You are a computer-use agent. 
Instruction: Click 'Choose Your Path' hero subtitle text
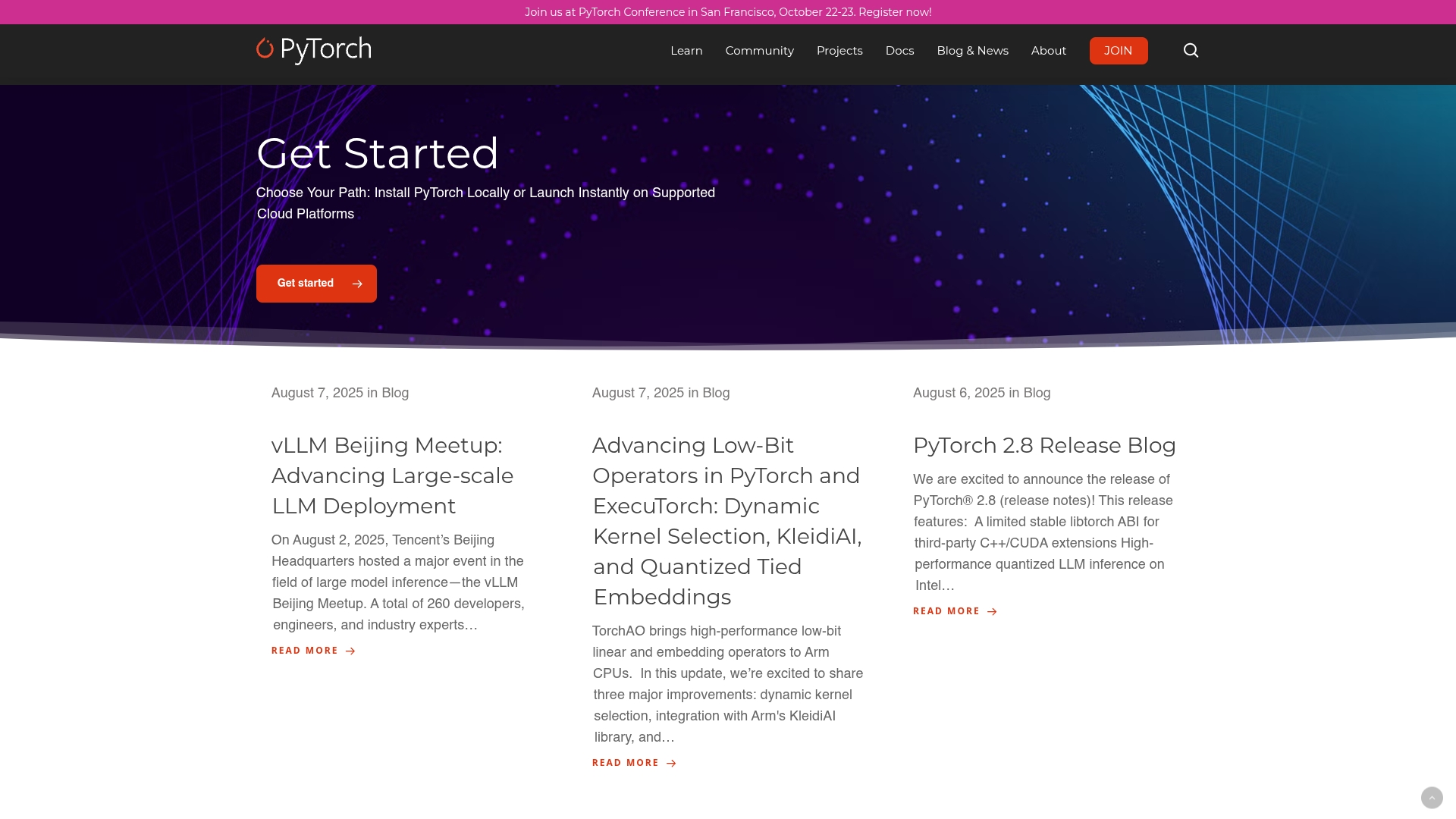(x=485, y=203)
